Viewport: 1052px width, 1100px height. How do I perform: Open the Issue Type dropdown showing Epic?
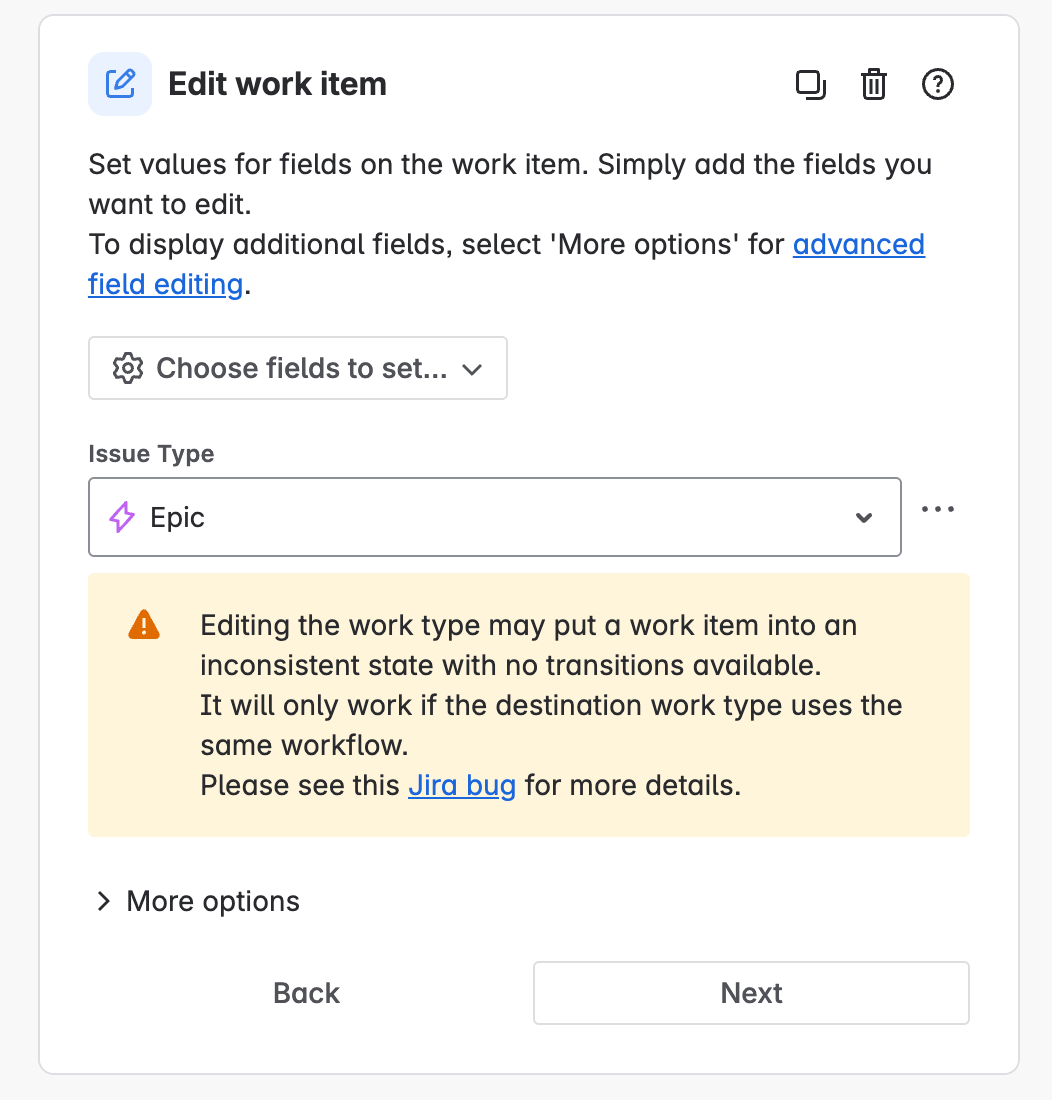(x=494, y=517)
